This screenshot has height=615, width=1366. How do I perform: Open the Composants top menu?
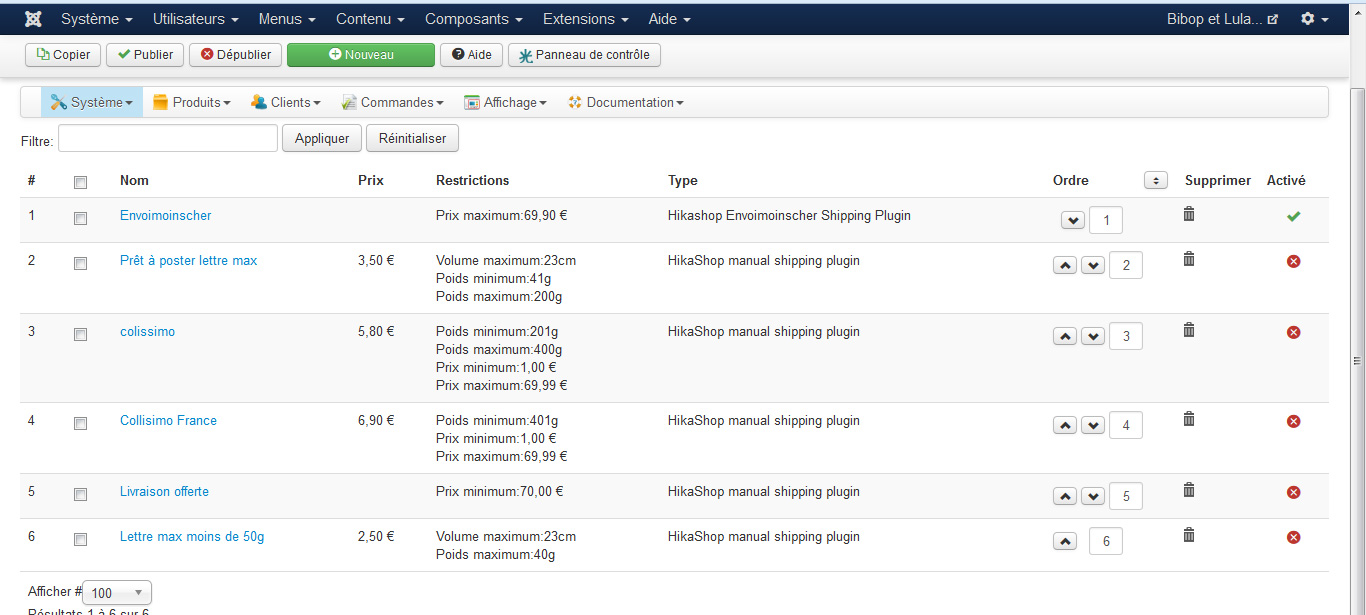[473, 19]
